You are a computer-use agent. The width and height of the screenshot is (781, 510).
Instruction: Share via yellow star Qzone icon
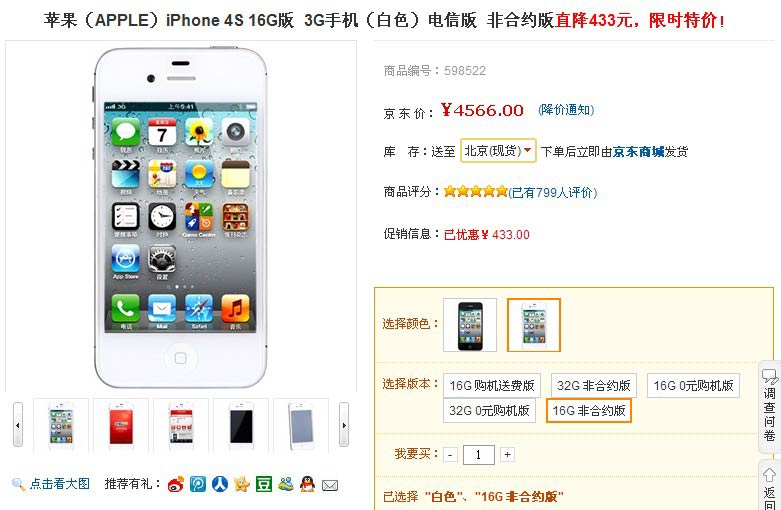242,484
